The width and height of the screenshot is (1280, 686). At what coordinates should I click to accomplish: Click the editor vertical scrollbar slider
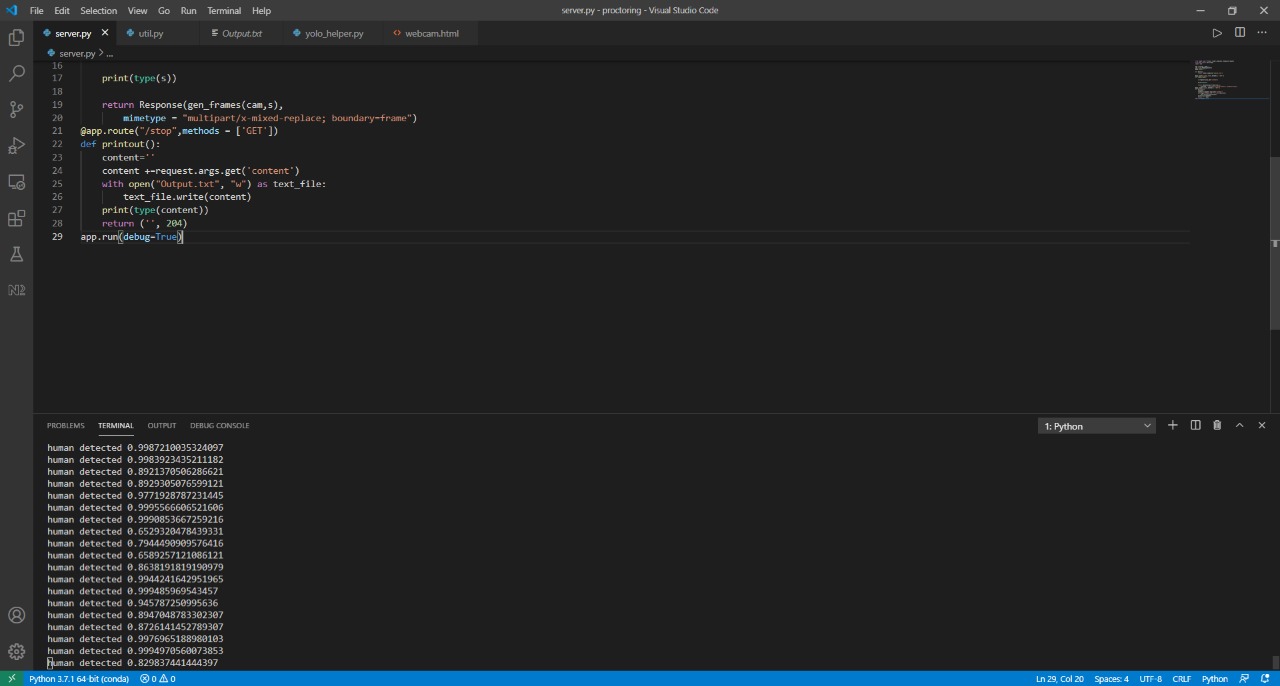(x=1274, y=243)
